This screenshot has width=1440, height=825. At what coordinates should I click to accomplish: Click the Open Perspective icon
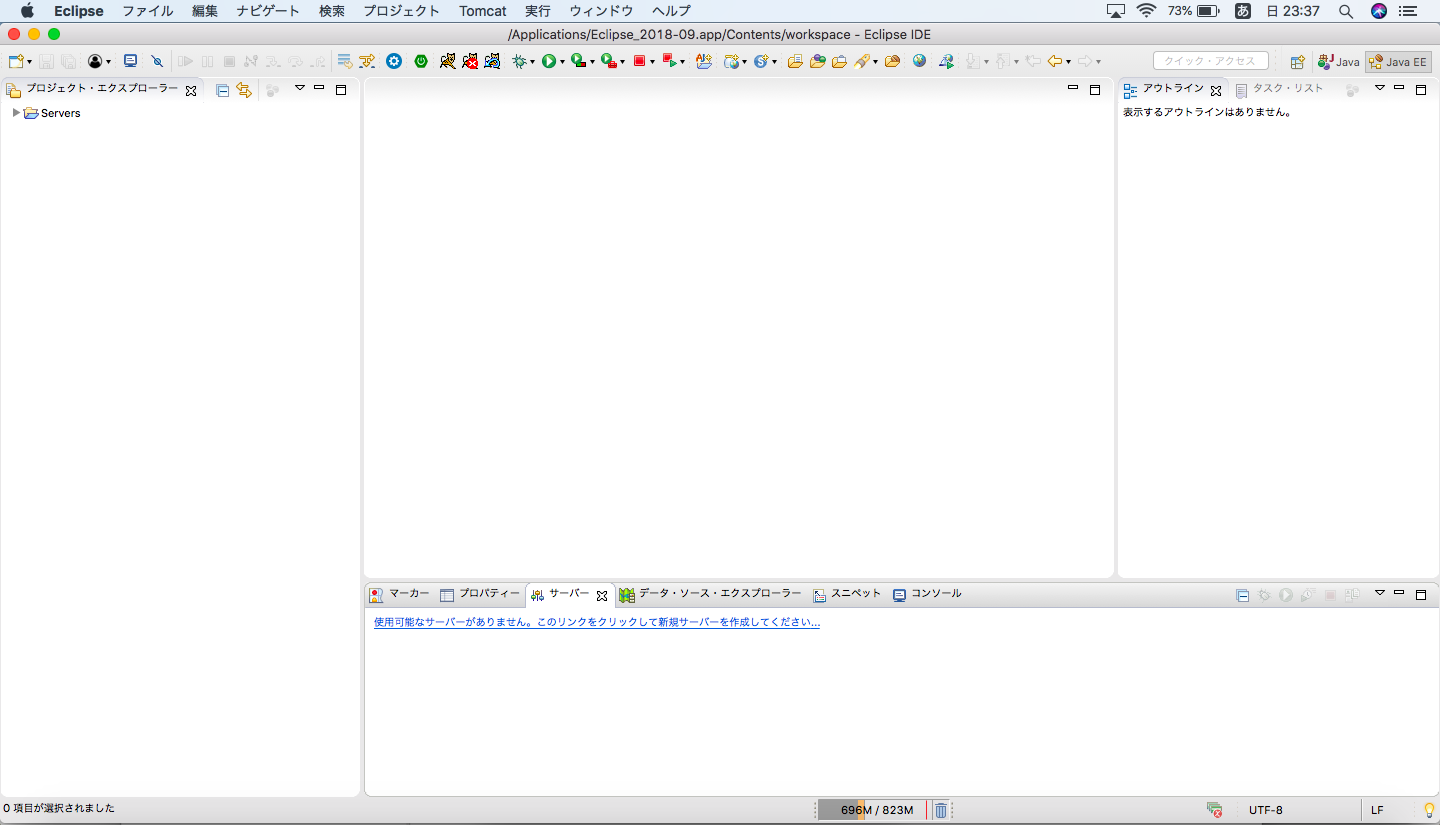[1297, 62]
